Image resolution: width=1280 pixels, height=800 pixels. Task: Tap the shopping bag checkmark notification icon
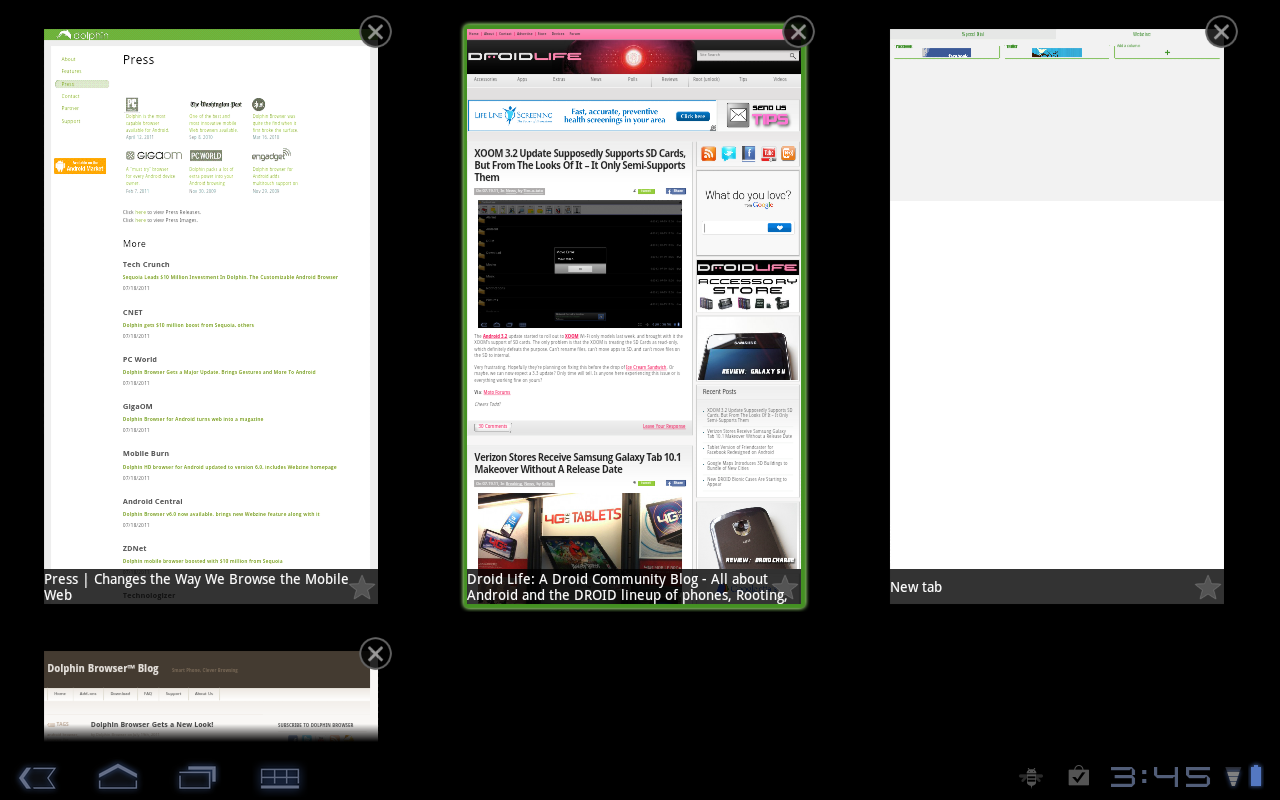[1078, 776]
